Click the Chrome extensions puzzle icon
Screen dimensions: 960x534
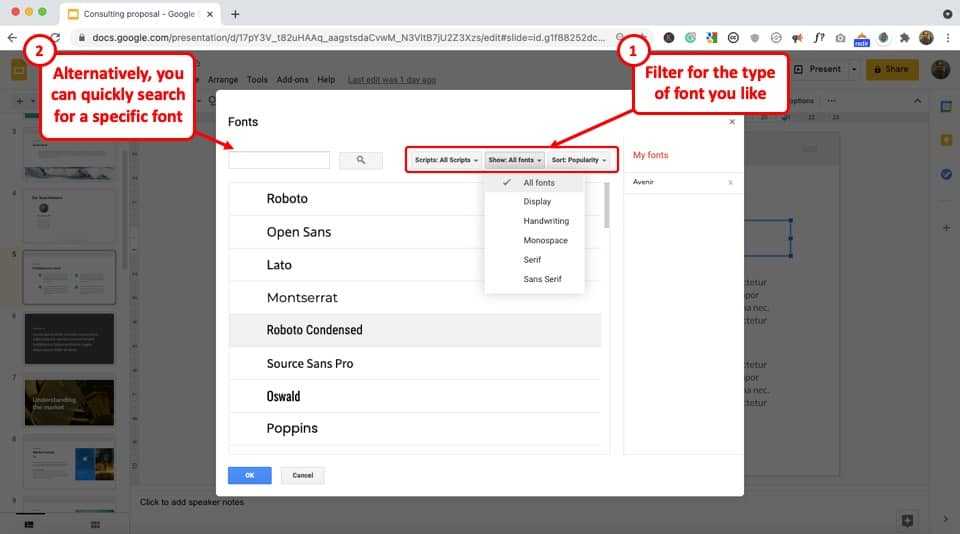click(x=905, y=38)
